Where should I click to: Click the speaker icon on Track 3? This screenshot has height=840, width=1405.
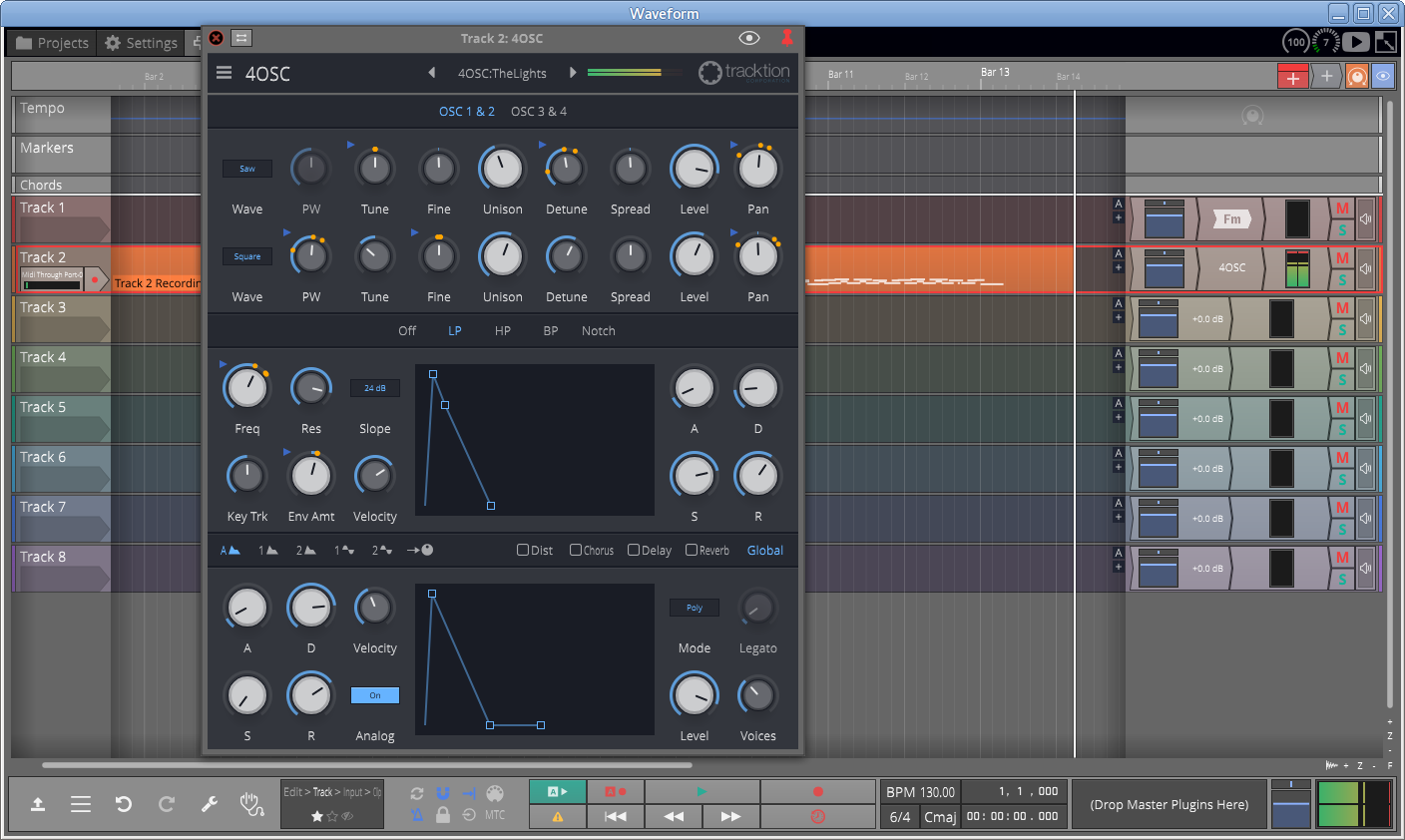click(1365, 318)
